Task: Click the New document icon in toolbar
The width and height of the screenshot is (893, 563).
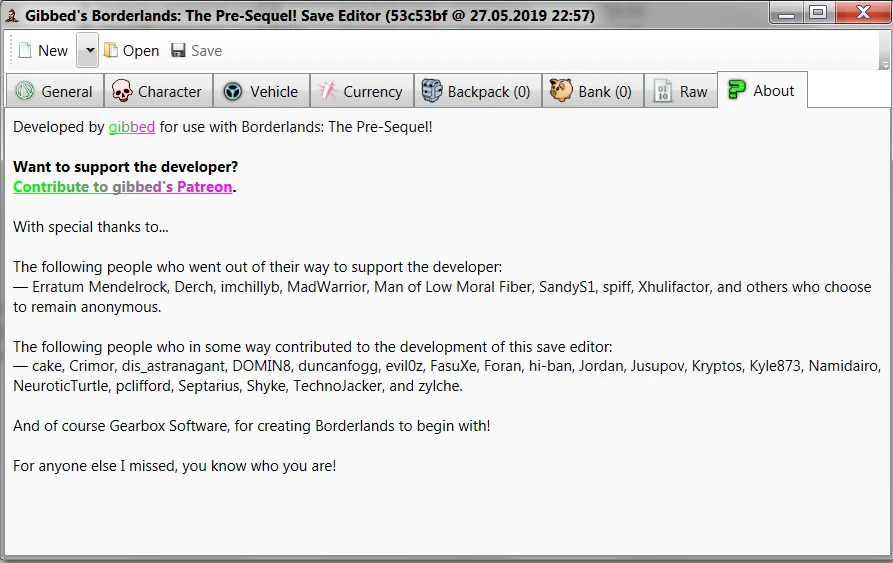Action: pos(25,51)
